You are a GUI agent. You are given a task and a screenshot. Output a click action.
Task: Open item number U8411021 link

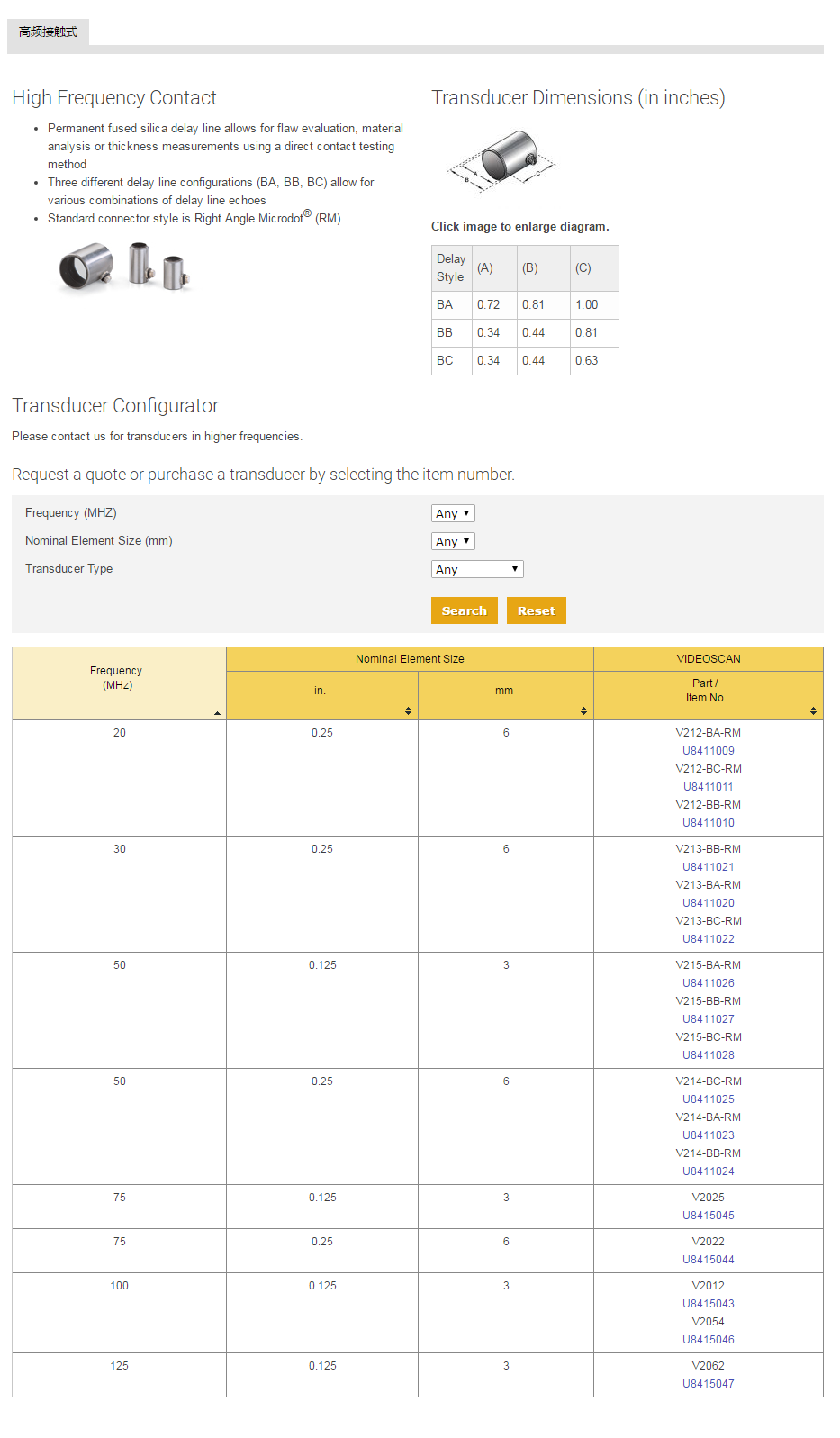click(x=709, y=867)
